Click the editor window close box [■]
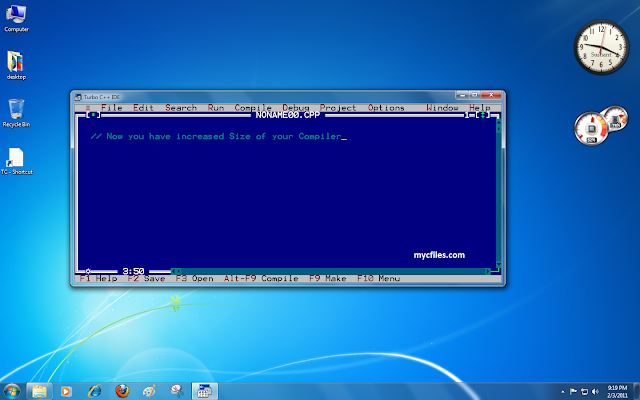Viewport: 640px width, 400px height. (93, 115)
